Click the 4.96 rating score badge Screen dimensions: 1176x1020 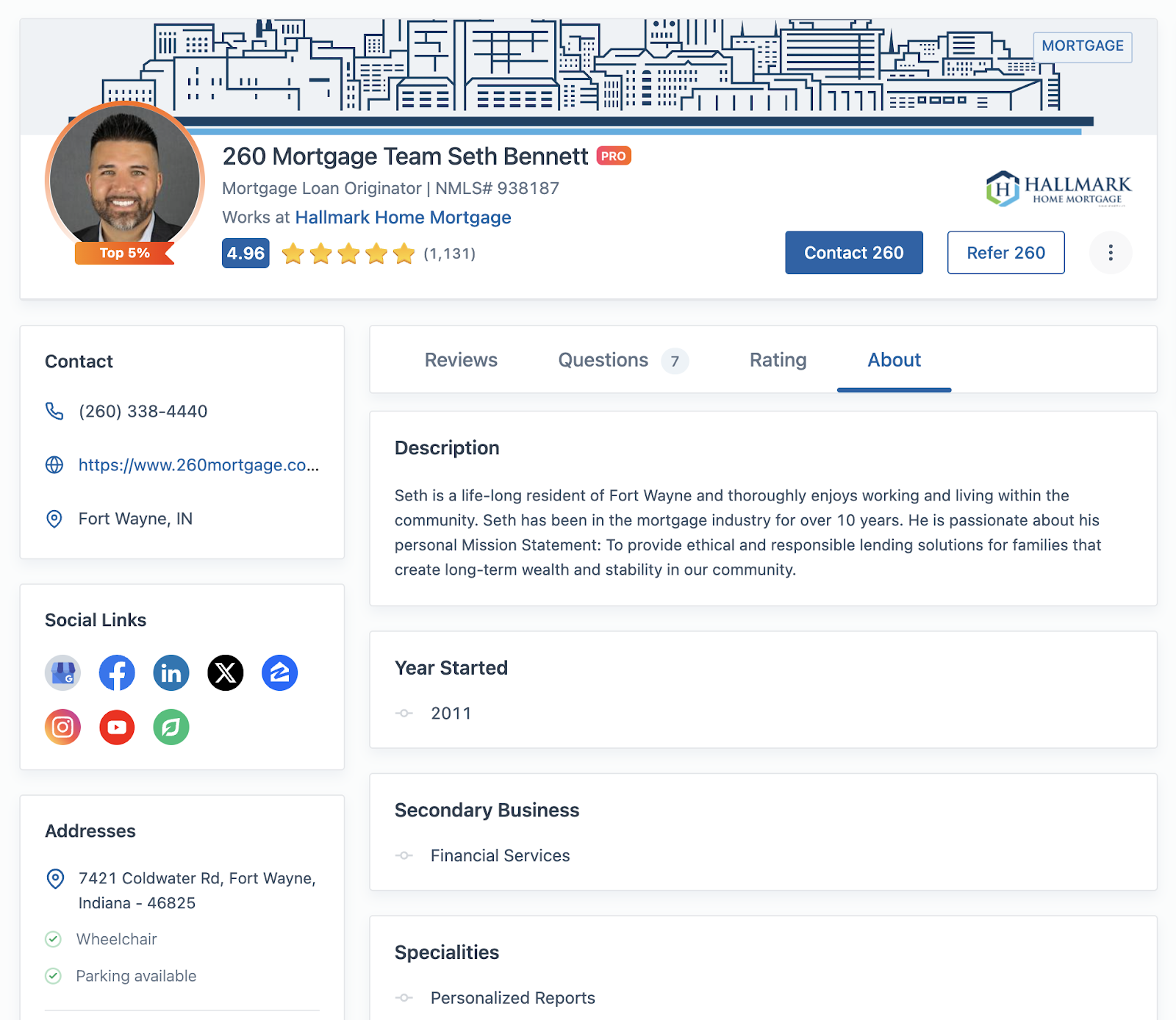tap(245, 254)
